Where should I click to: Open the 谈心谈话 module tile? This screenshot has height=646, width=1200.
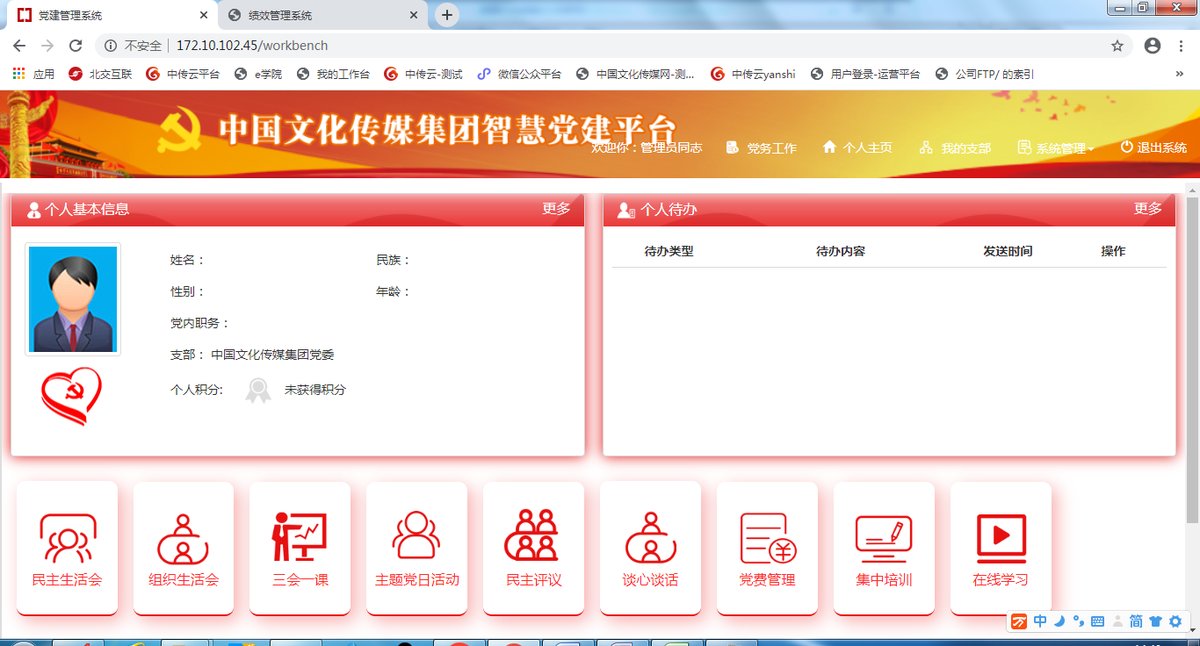tap(650, 547)
